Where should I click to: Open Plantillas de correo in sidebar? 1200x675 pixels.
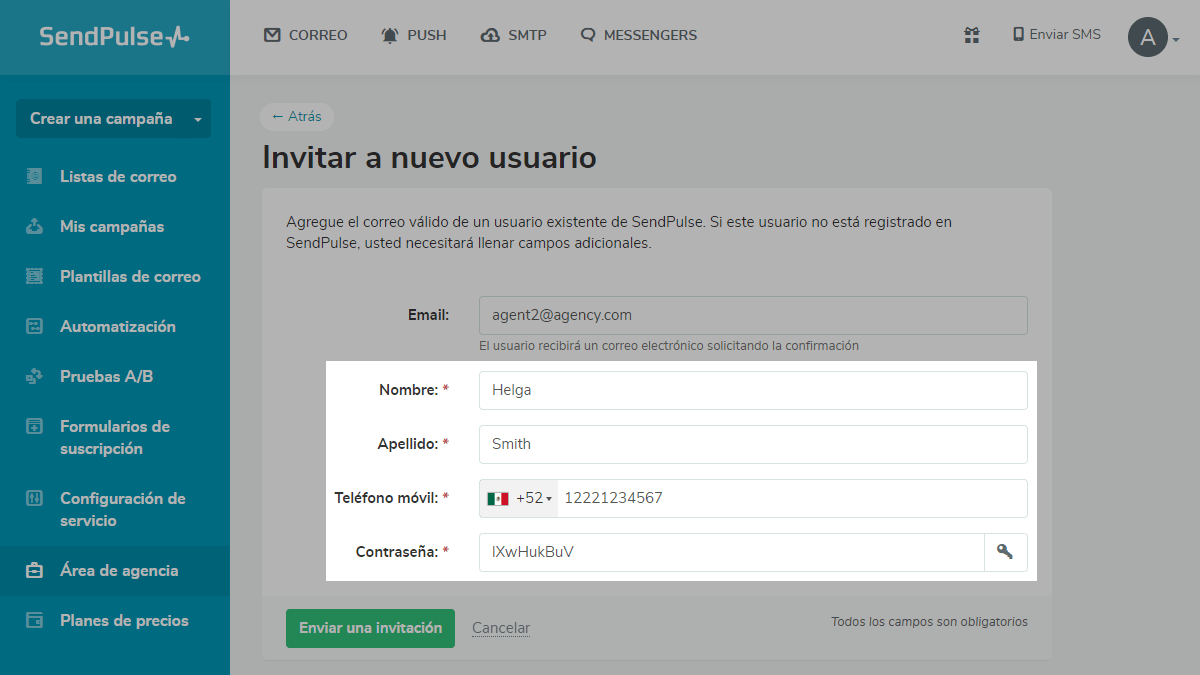(x=130, y=276)
